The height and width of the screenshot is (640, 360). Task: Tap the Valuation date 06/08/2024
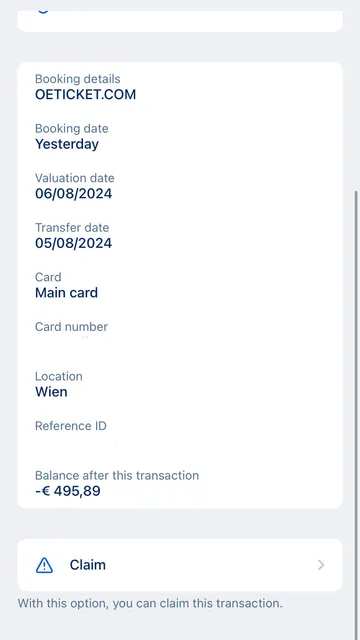click(73, 194)
